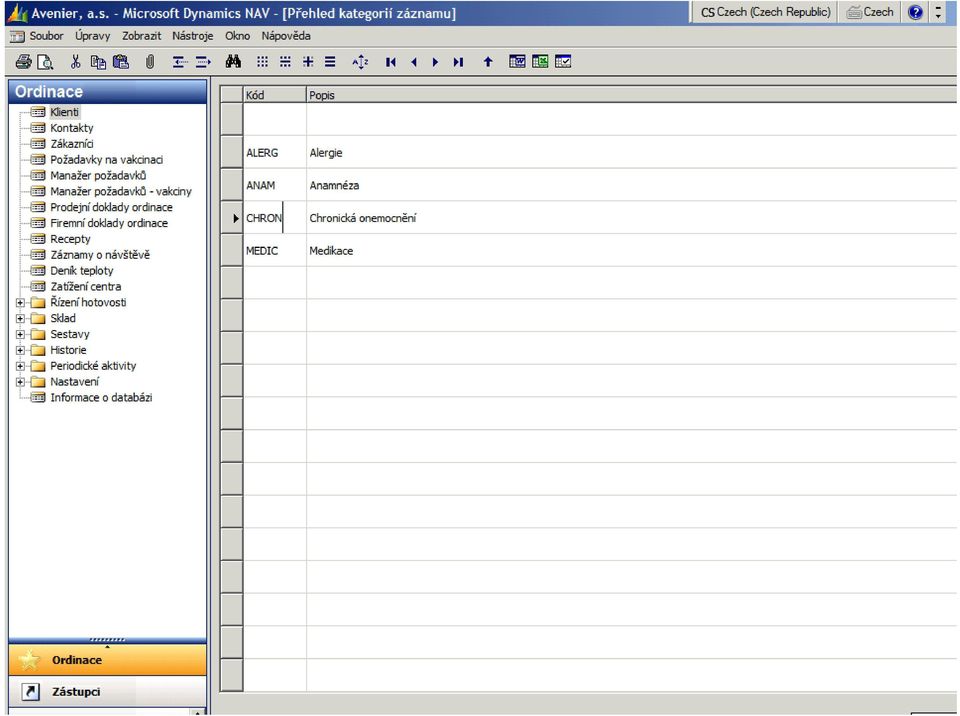The height and width of the screenshot is (716, 960).
Task: Open the language bar options dropdown
Action: click(x=938, y=12)
